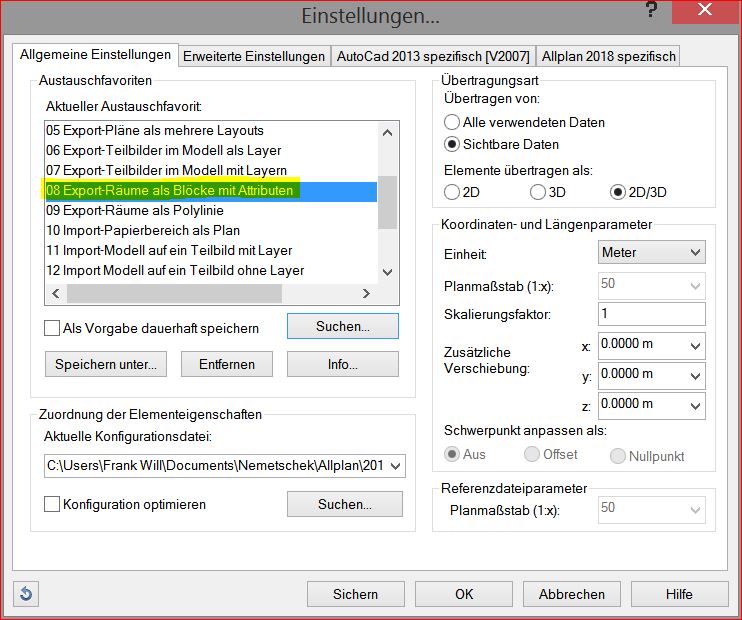742x620 pixels.
Task: Open 'AutoCad 2013 spezifisch [V2007]' tab
Action: [432, 56]
